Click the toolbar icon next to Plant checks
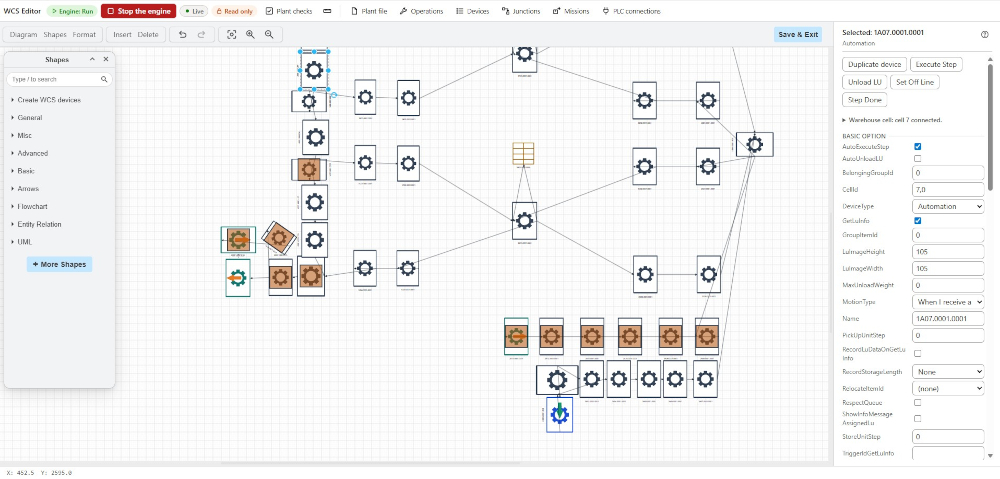 pyautogui.click(x=327, y=11)
